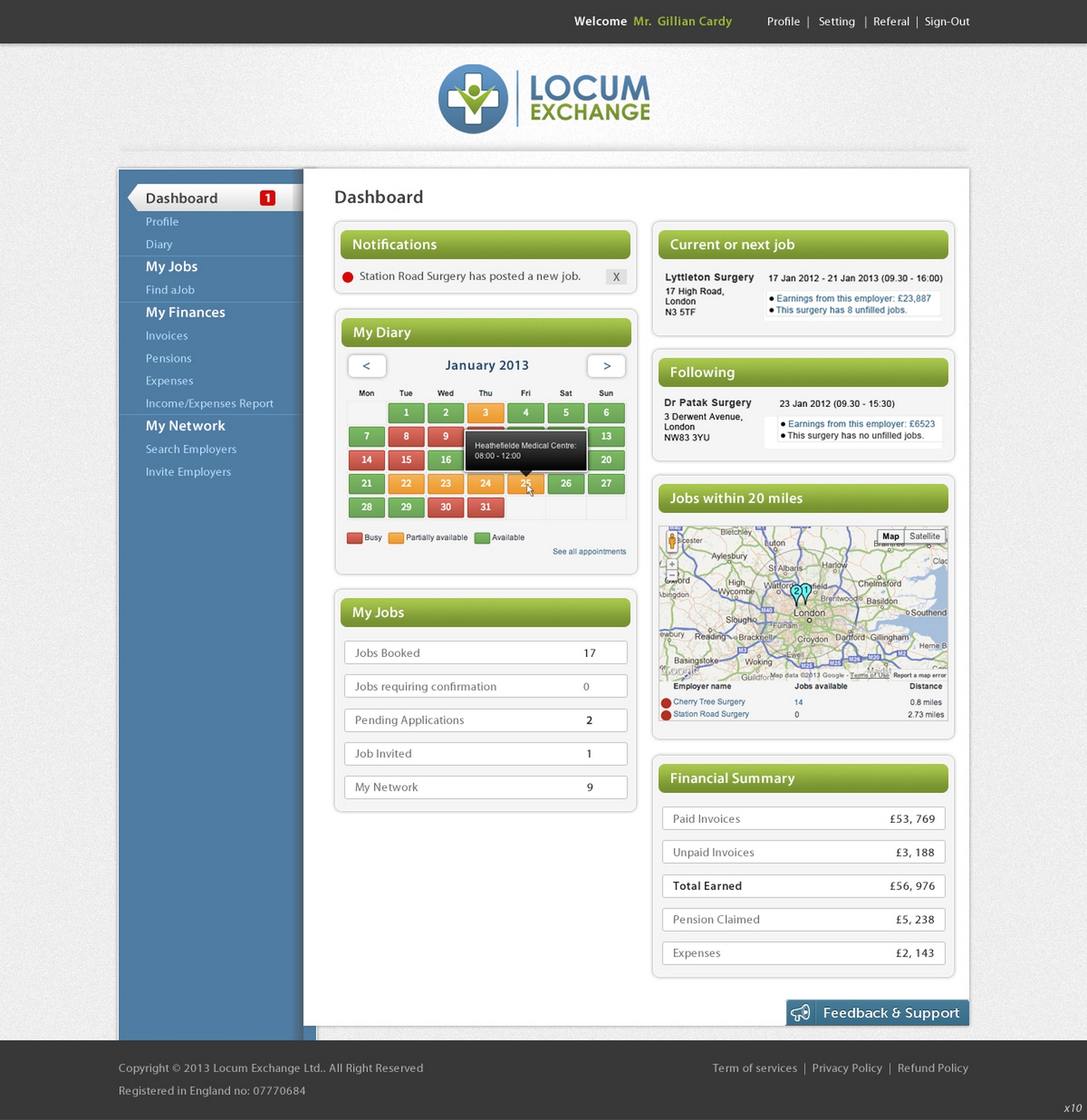
Task: Click red dot beside Station Road notification
Action: [x=348, y=277]
